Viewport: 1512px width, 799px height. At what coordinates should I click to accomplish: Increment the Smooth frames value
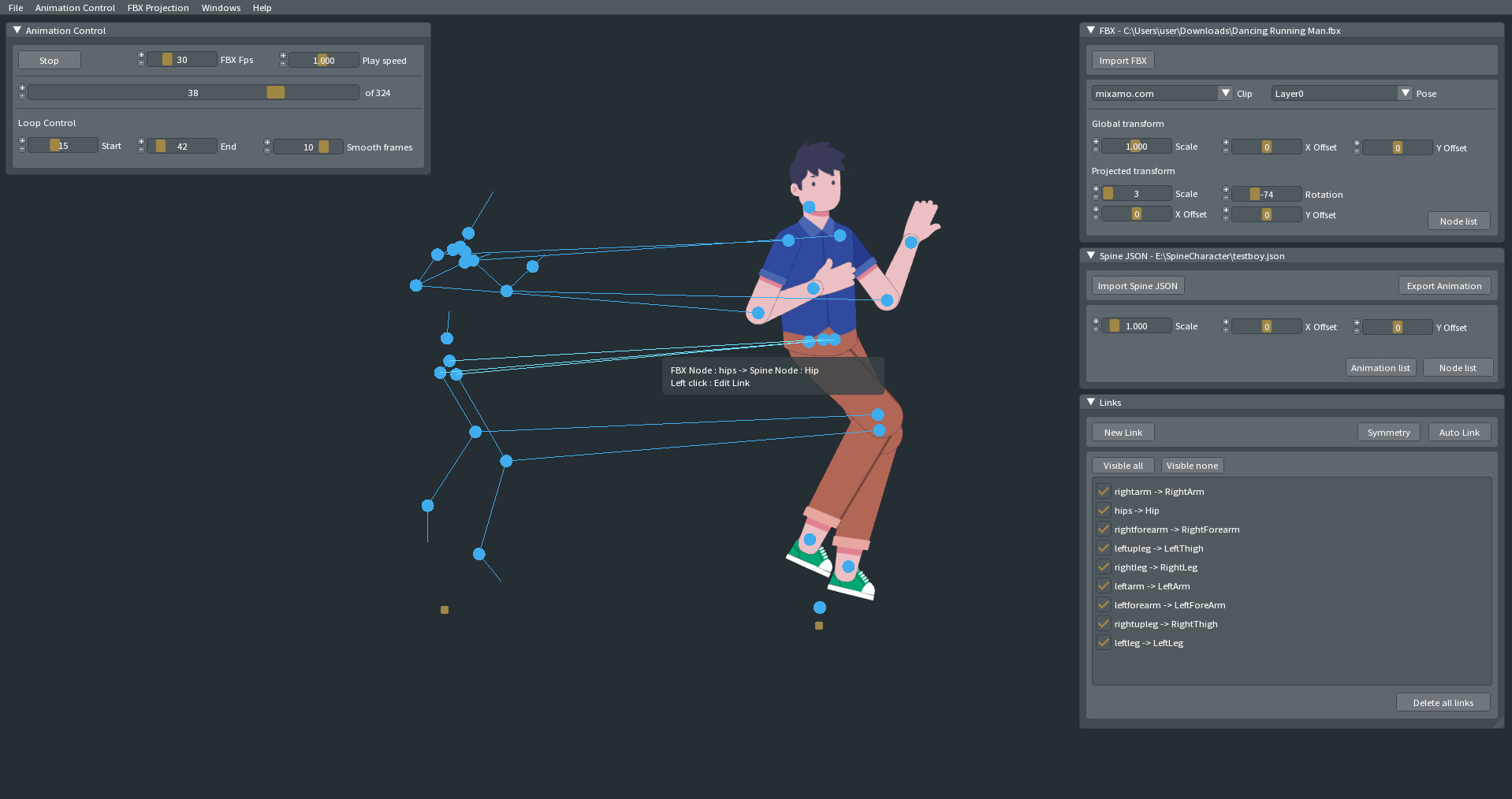(266, 143)
